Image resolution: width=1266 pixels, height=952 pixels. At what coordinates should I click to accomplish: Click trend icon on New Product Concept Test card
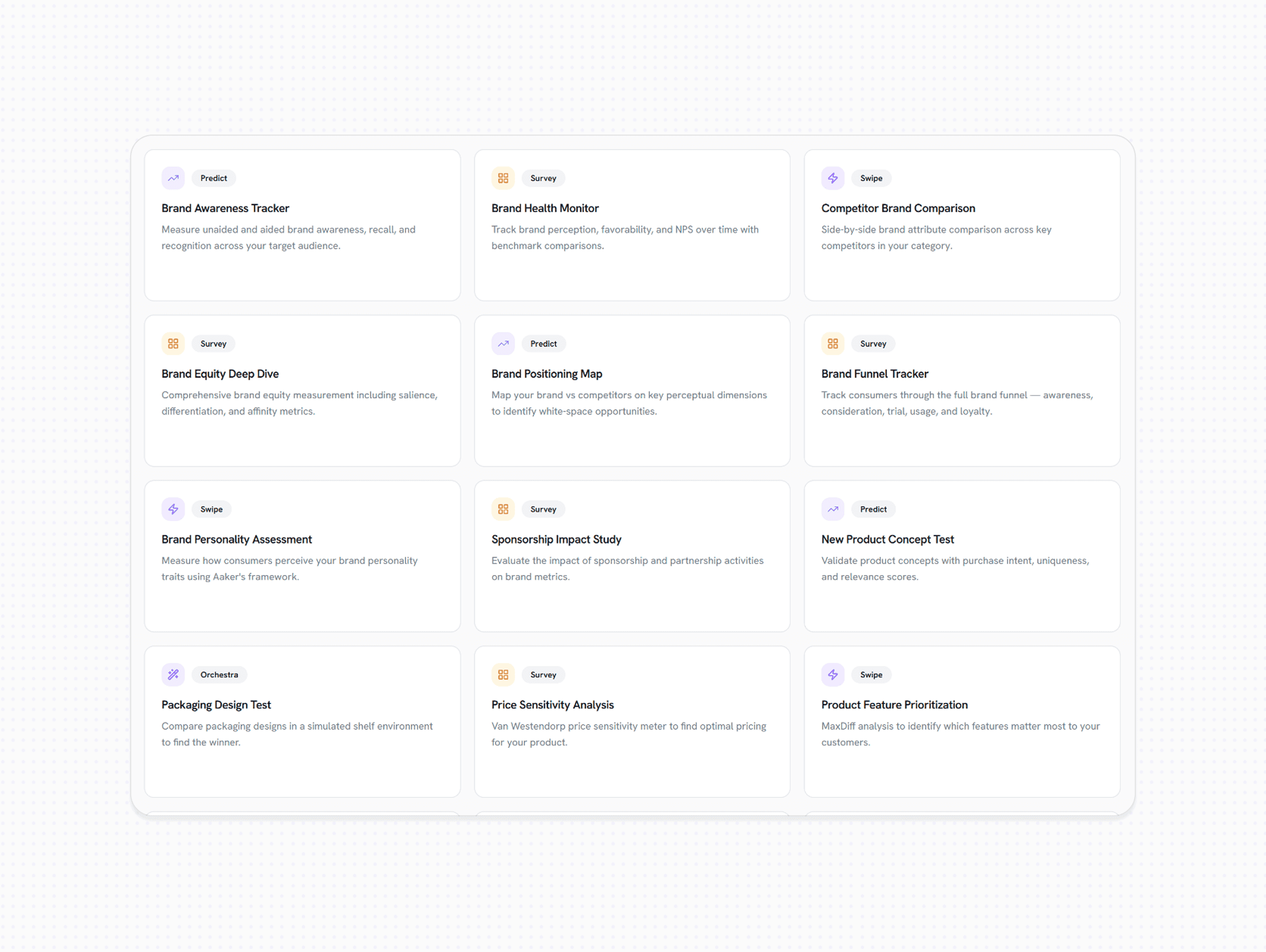(x=833, y=509)
